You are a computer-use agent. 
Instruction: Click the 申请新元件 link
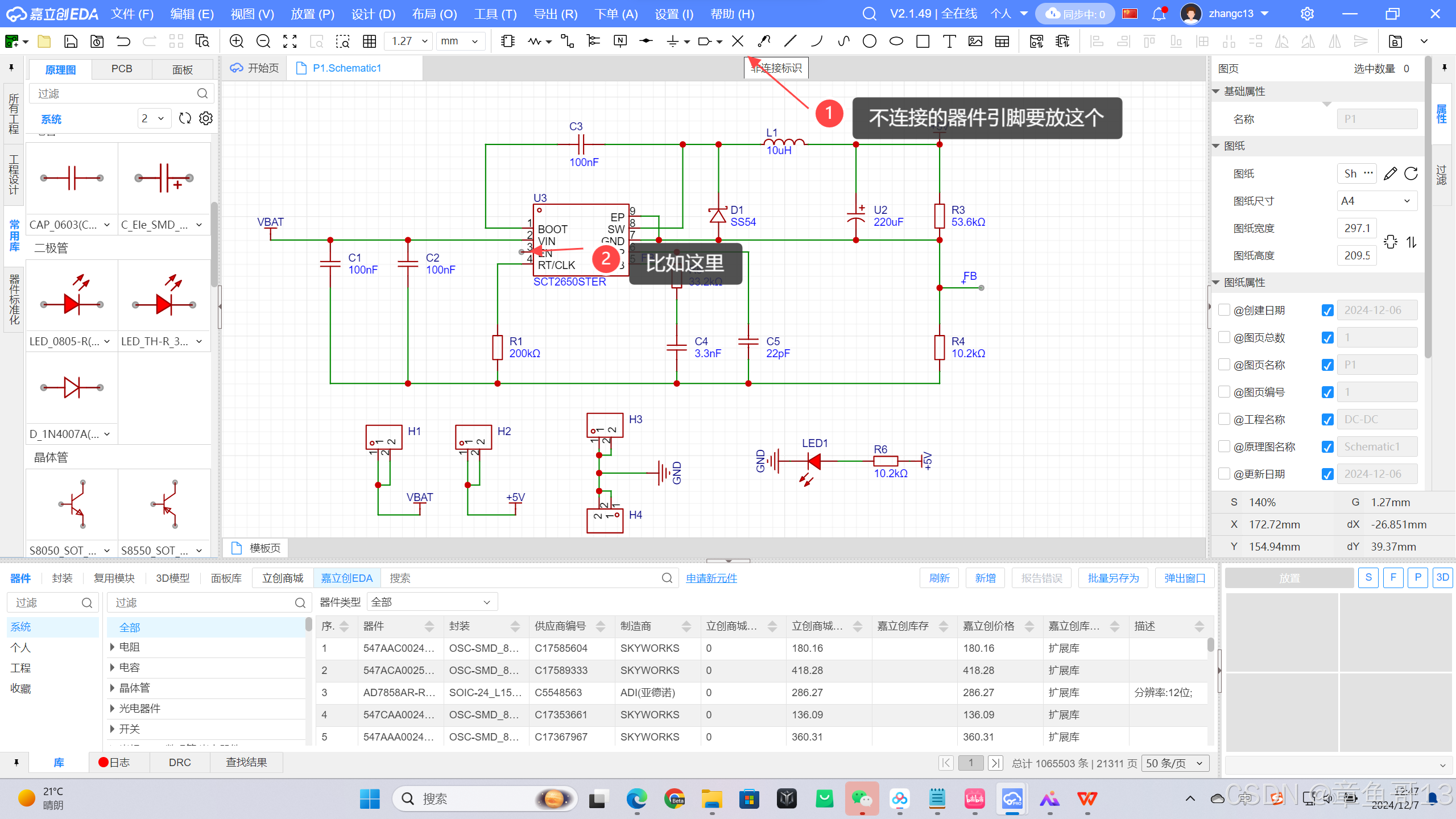tap(710, 578)
